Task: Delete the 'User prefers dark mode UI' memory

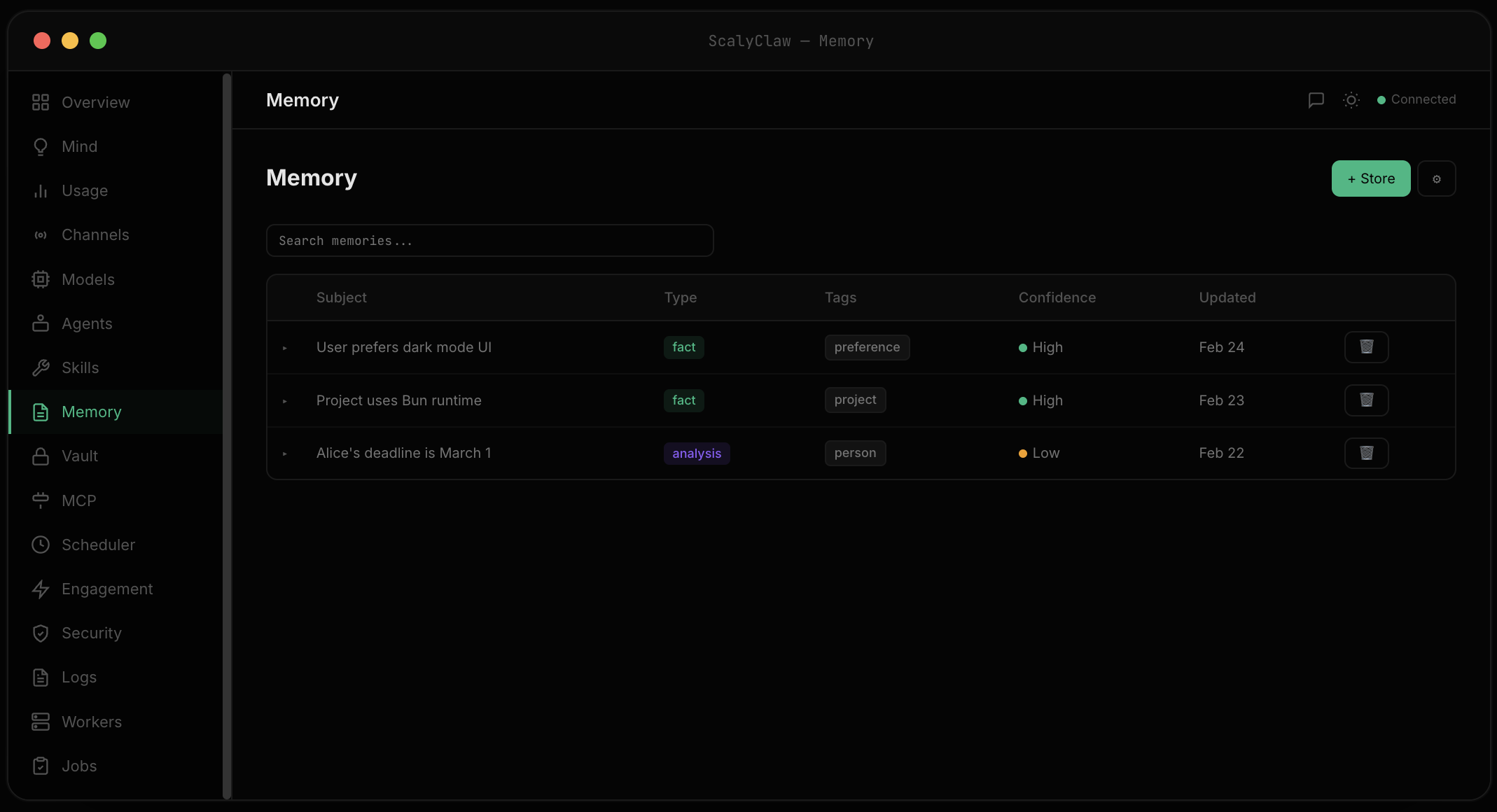Action: [1366, 347]
